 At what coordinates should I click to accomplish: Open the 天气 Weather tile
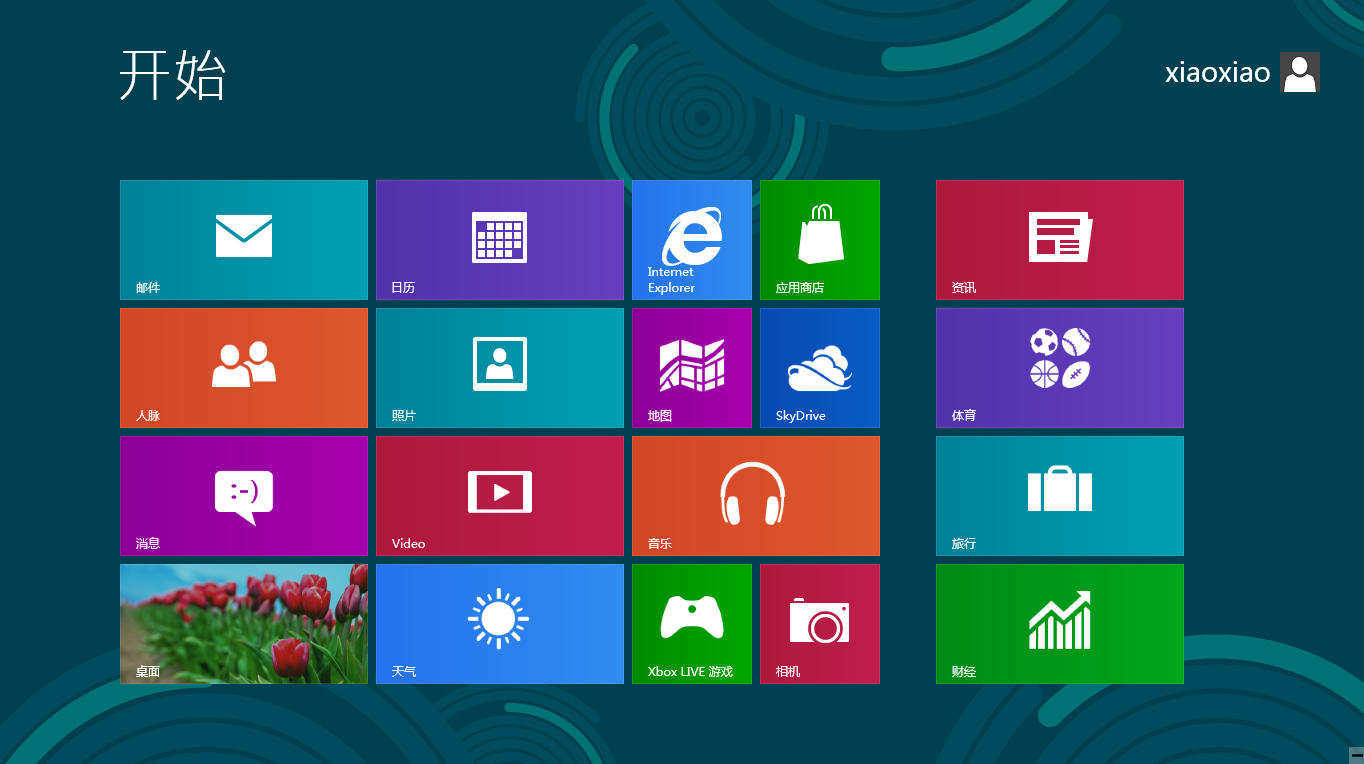click(x=500, y=624)
